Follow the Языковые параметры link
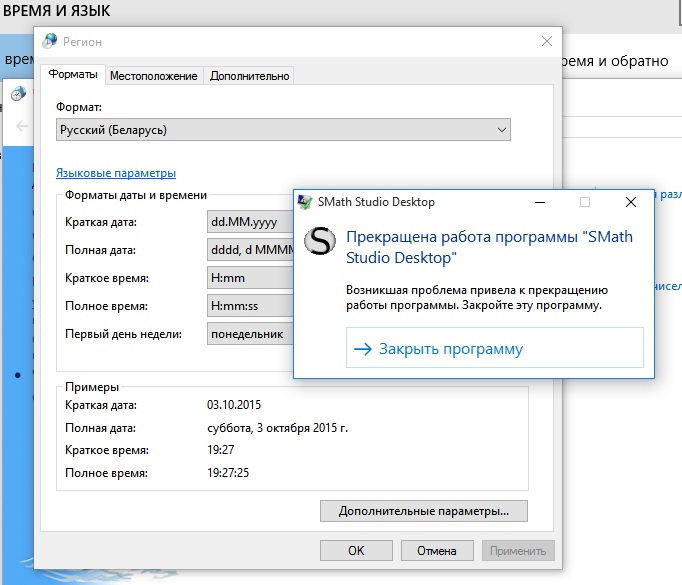The width and height of the screenshot is (682, 585). point(116,173)
